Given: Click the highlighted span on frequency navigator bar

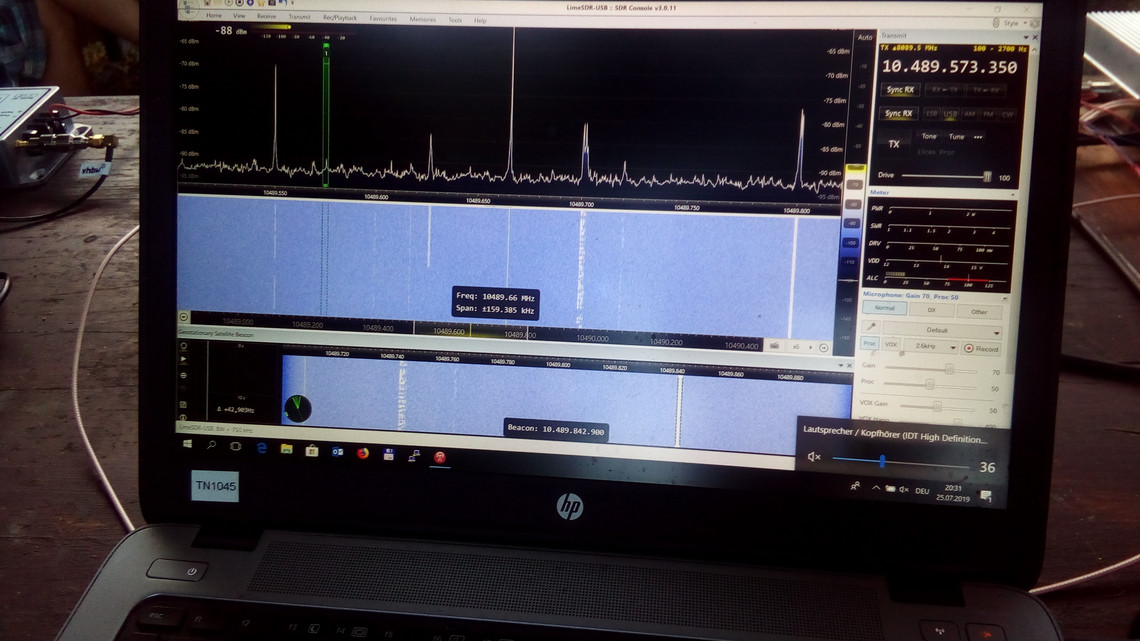Looking at the screenshot, I should [x=470, y=331].
